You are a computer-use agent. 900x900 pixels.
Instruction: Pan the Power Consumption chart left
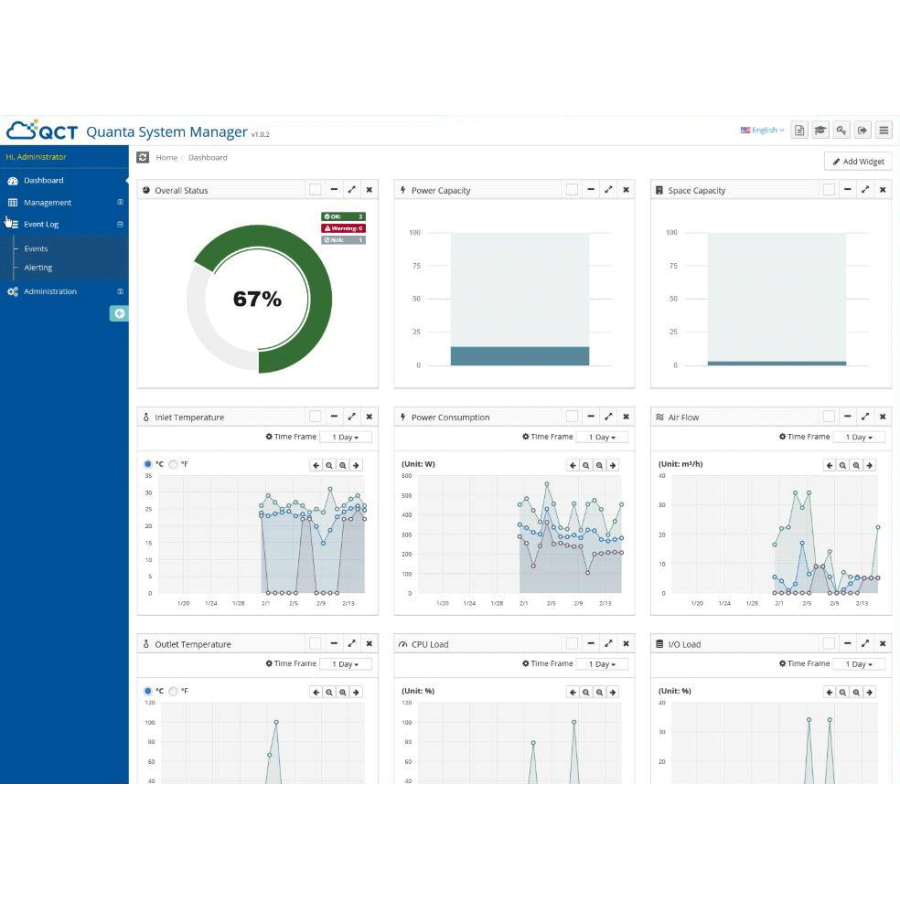[x=573, y=465]
